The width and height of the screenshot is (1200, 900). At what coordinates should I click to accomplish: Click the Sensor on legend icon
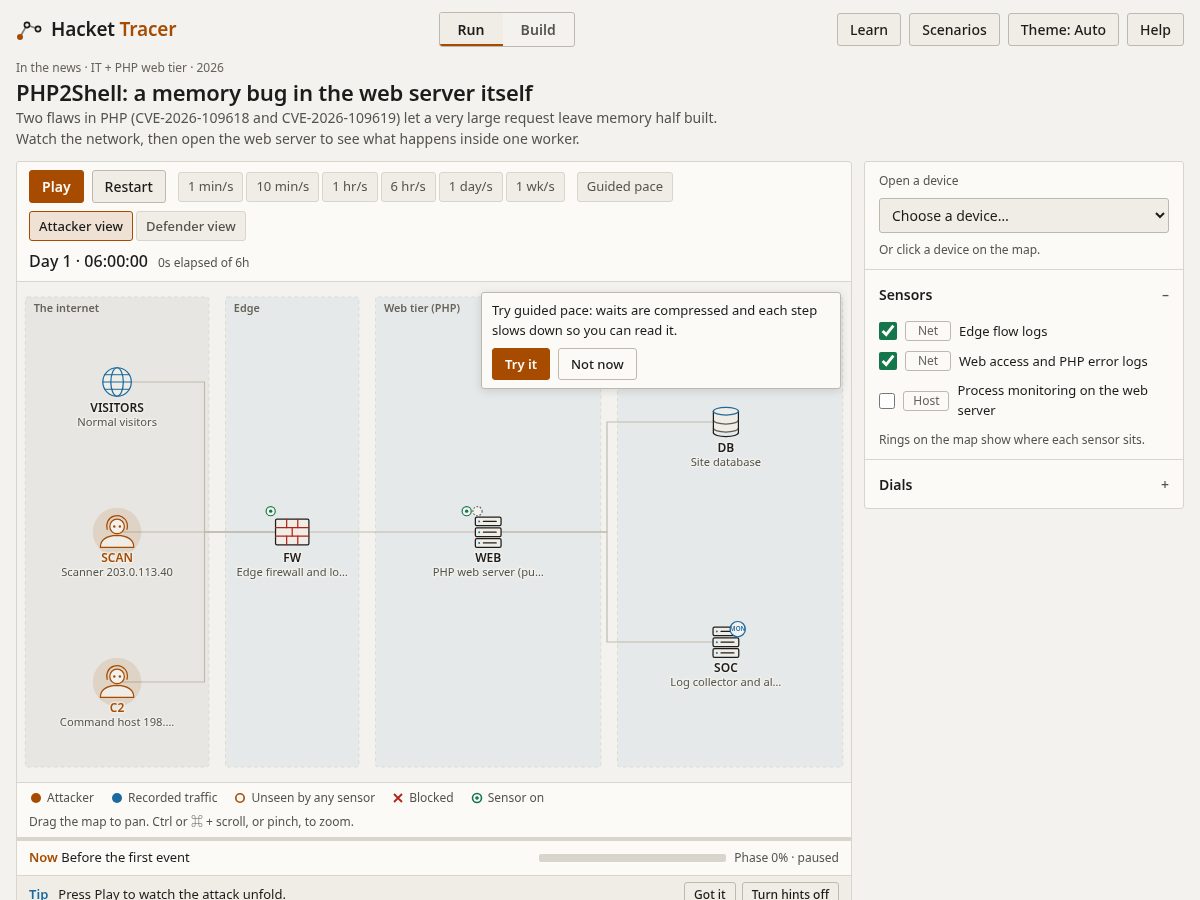tap(477, 798)
